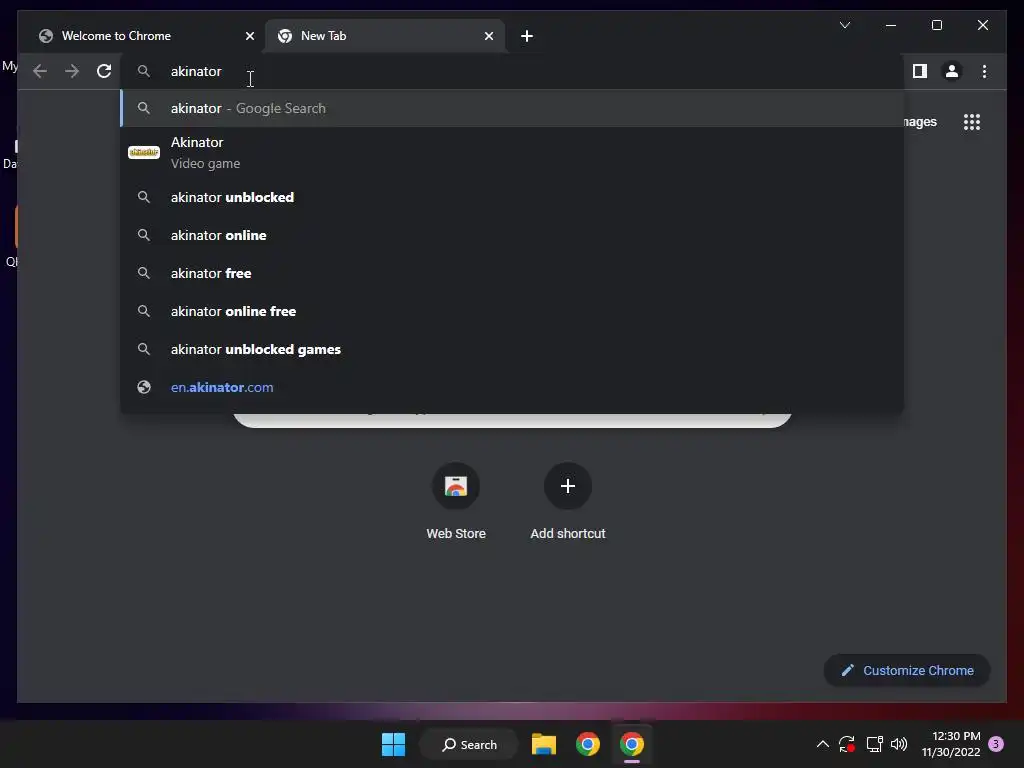Open the Google apps grid

coord(972,122)
